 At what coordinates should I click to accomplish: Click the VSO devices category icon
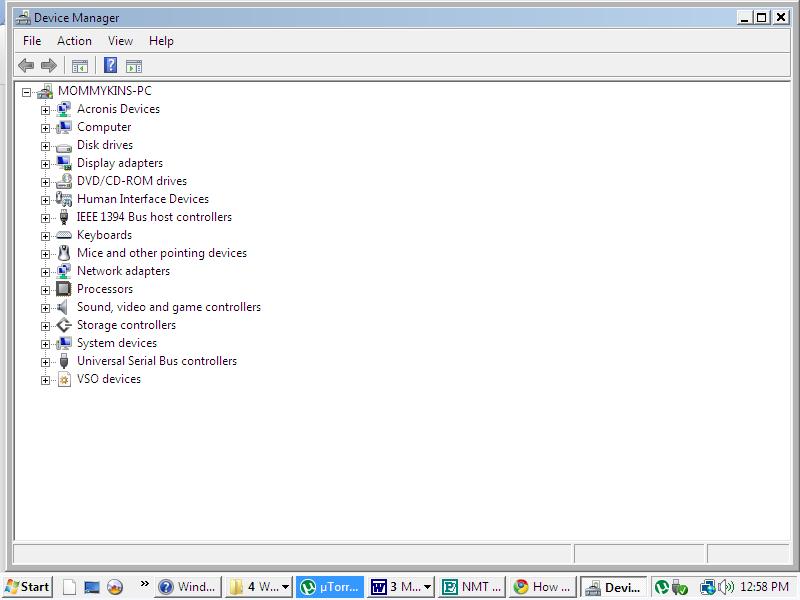pos(64,379)
